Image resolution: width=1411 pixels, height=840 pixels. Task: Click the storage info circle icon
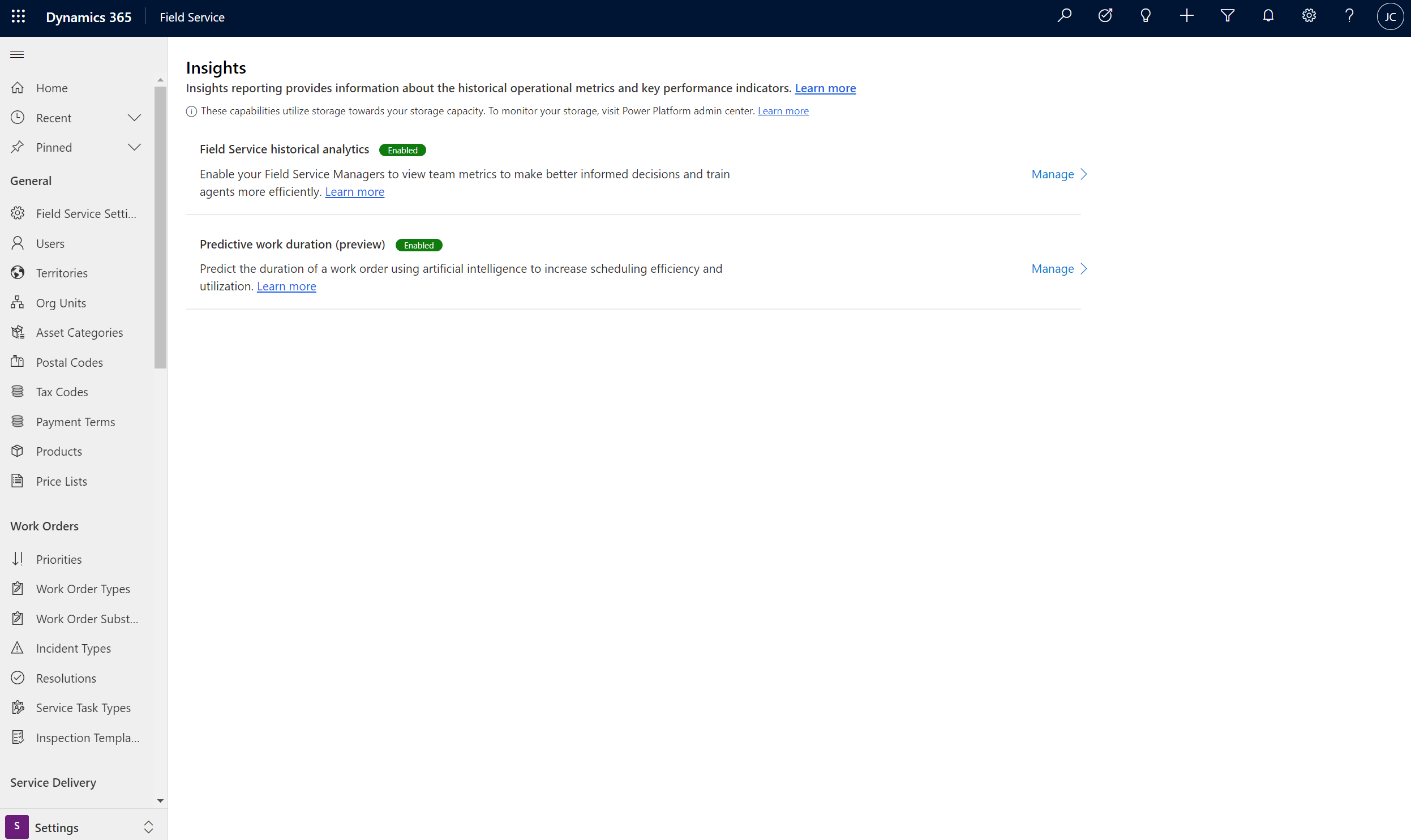(191, 111)
